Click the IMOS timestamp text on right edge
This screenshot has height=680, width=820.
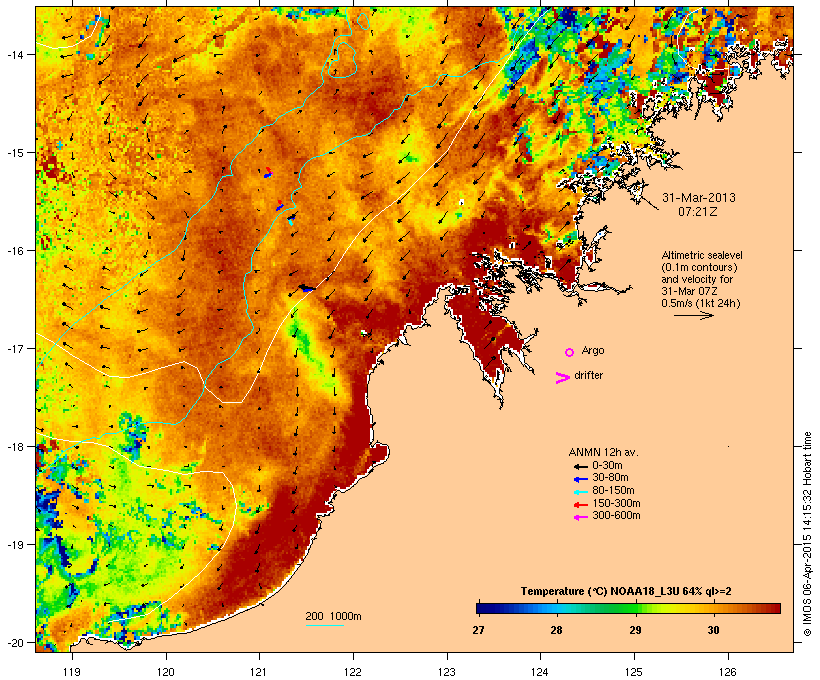click(807, 535)
